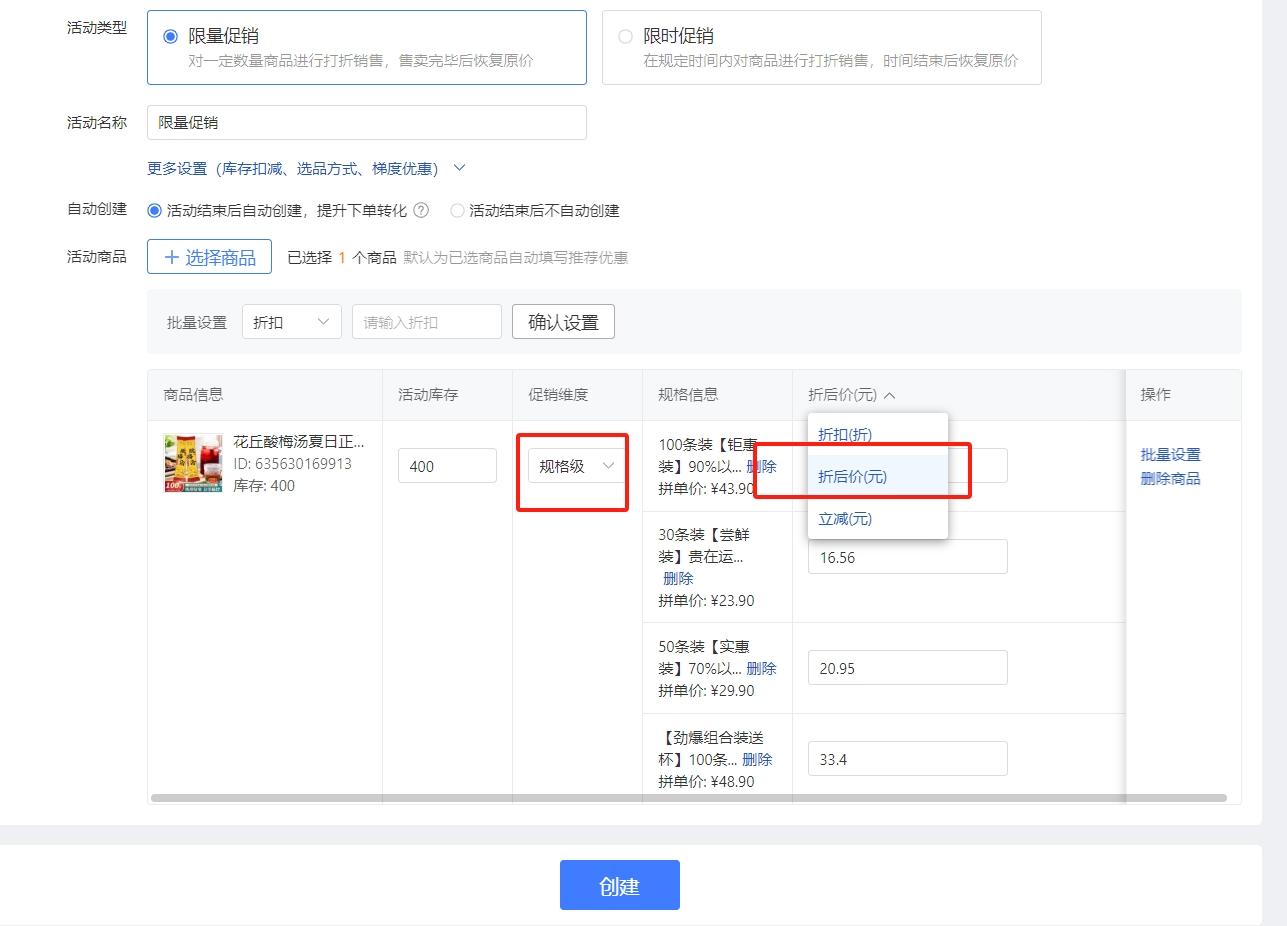Expand the 更多设置 settings section

(x=298, y=168)
